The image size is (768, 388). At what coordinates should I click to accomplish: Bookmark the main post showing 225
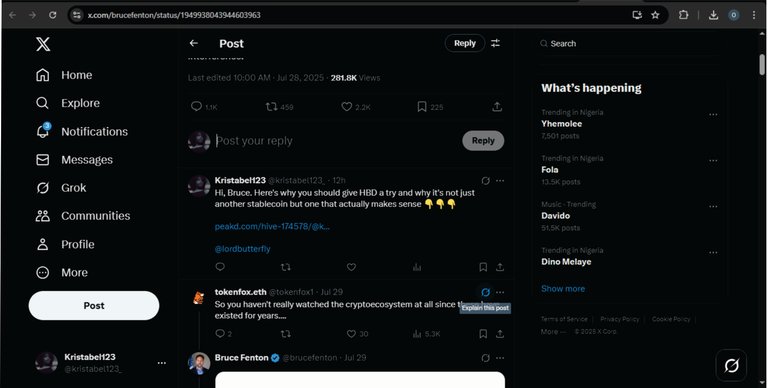422,106
